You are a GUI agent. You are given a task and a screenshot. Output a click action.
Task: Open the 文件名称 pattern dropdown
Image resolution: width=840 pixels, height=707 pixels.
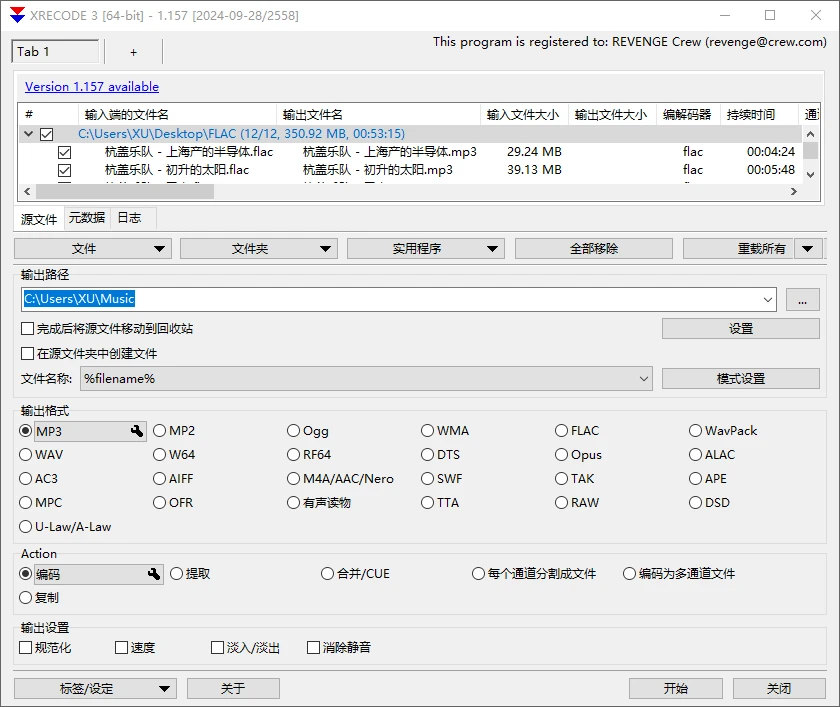click(644, 378)
